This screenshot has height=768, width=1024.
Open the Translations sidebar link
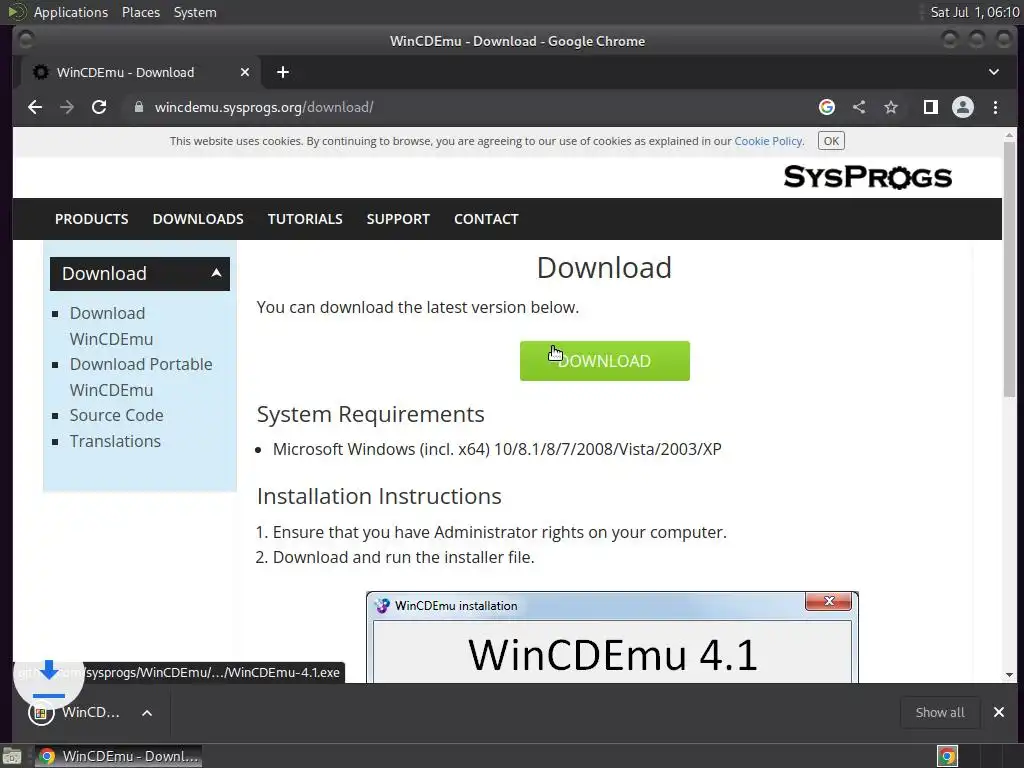click(x=115, y=441)
